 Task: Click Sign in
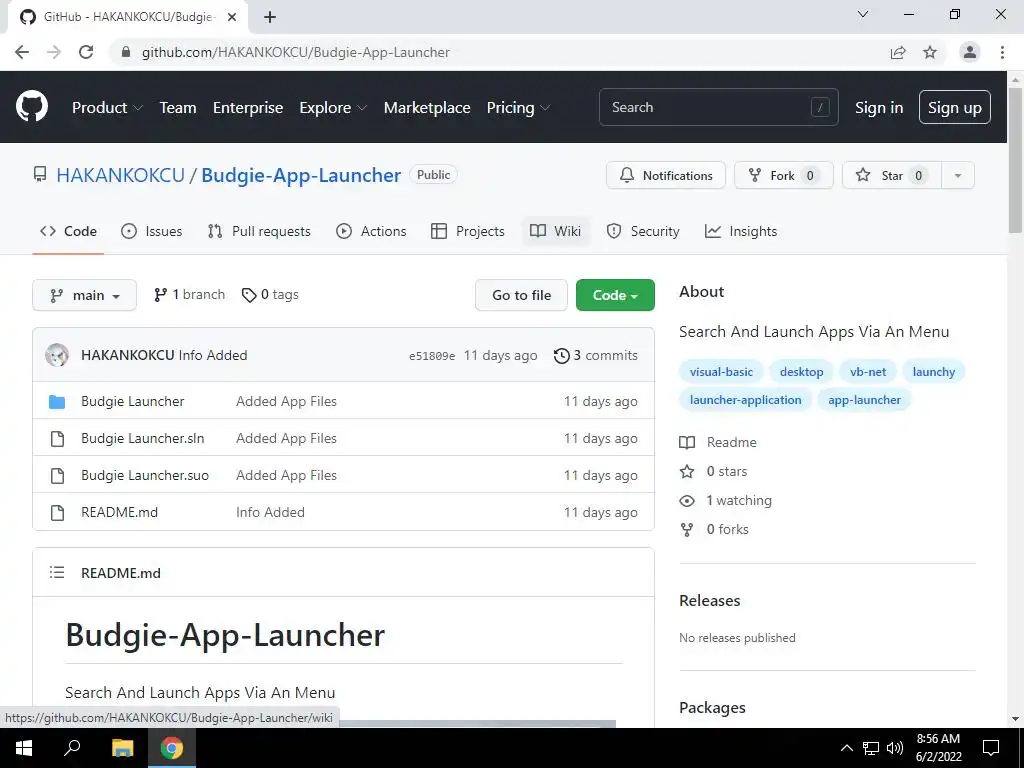click(879, 108)
